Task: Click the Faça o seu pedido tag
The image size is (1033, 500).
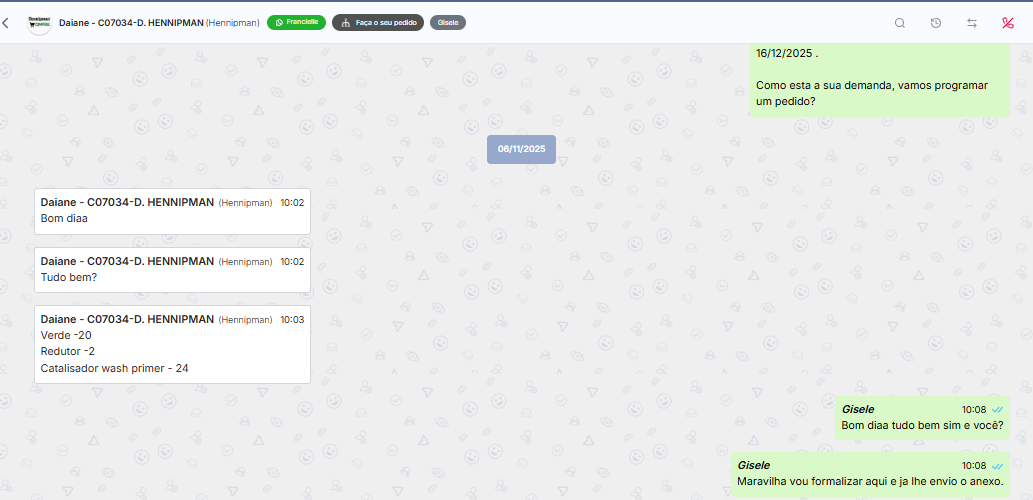Action: [378, 22]
